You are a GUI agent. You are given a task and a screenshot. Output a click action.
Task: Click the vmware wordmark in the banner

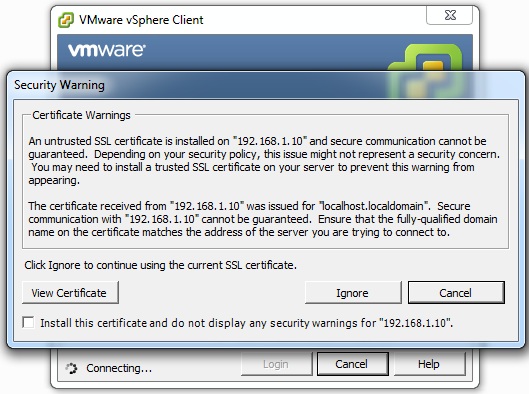(x=107, y=50)
